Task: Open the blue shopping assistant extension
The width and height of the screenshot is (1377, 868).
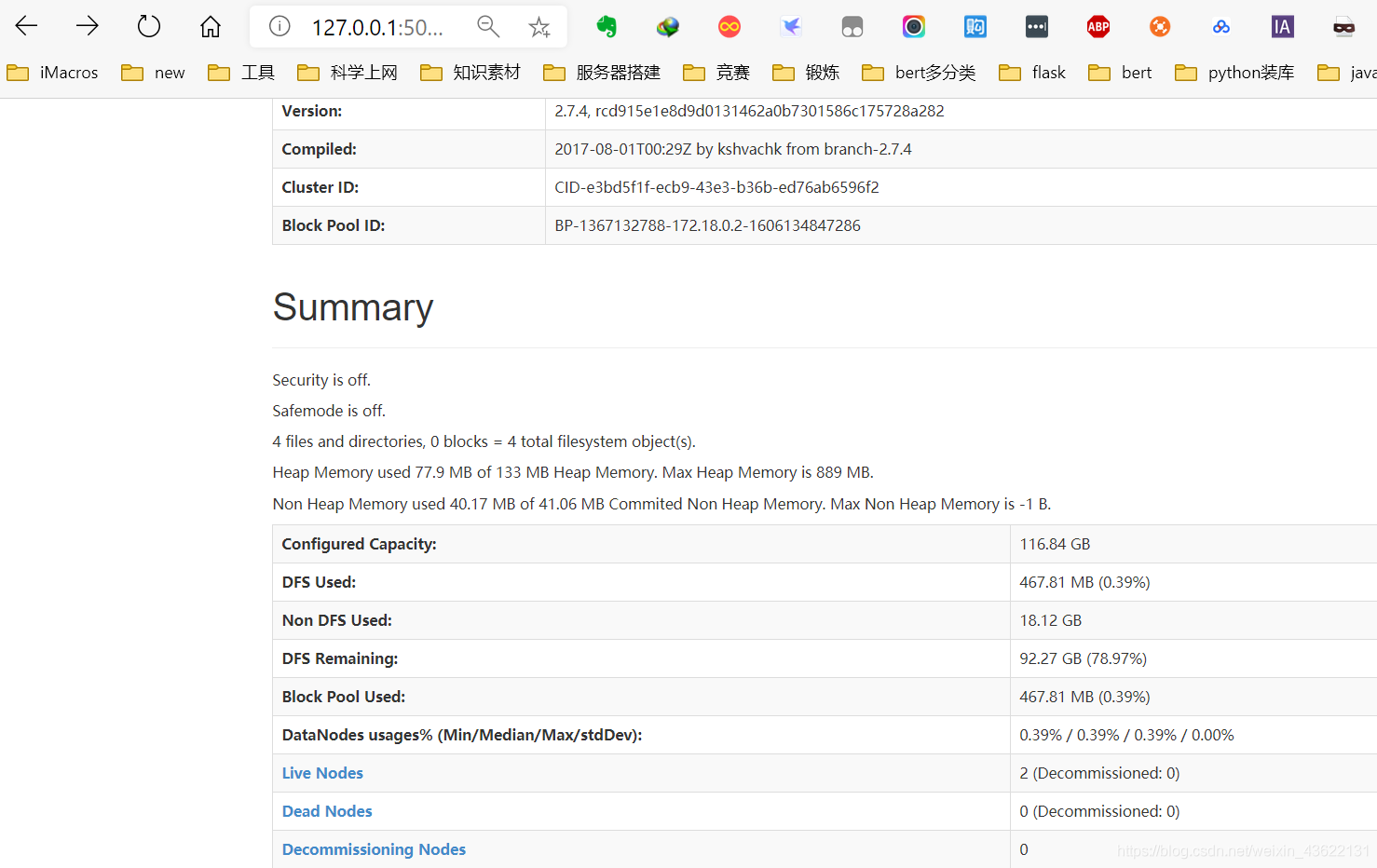Action: click(975, 27)
